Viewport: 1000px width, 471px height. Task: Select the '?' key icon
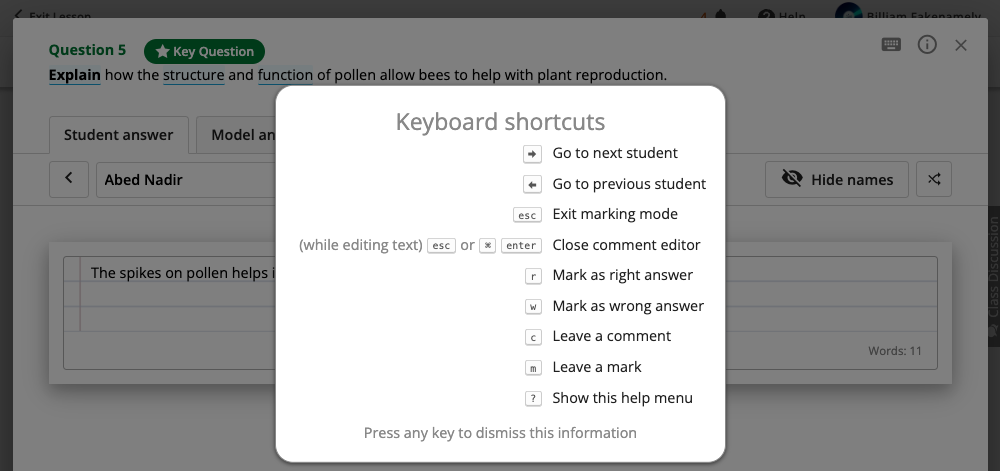tap(533, 398)
